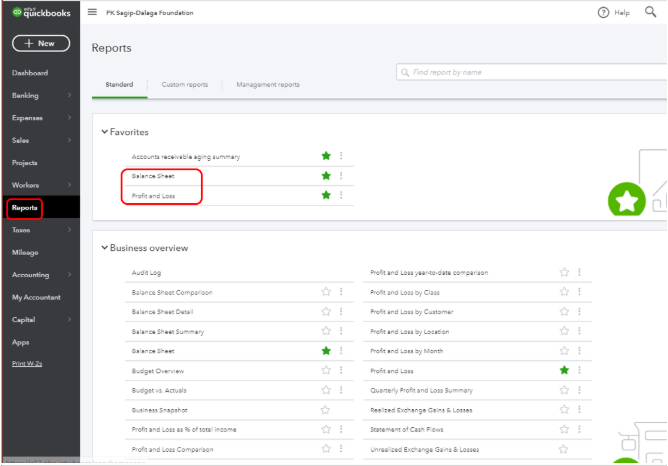The height and width of the screenshot is (466, 668).
Task: Open Help via question mark icon
Action: (x=603, y=12)
